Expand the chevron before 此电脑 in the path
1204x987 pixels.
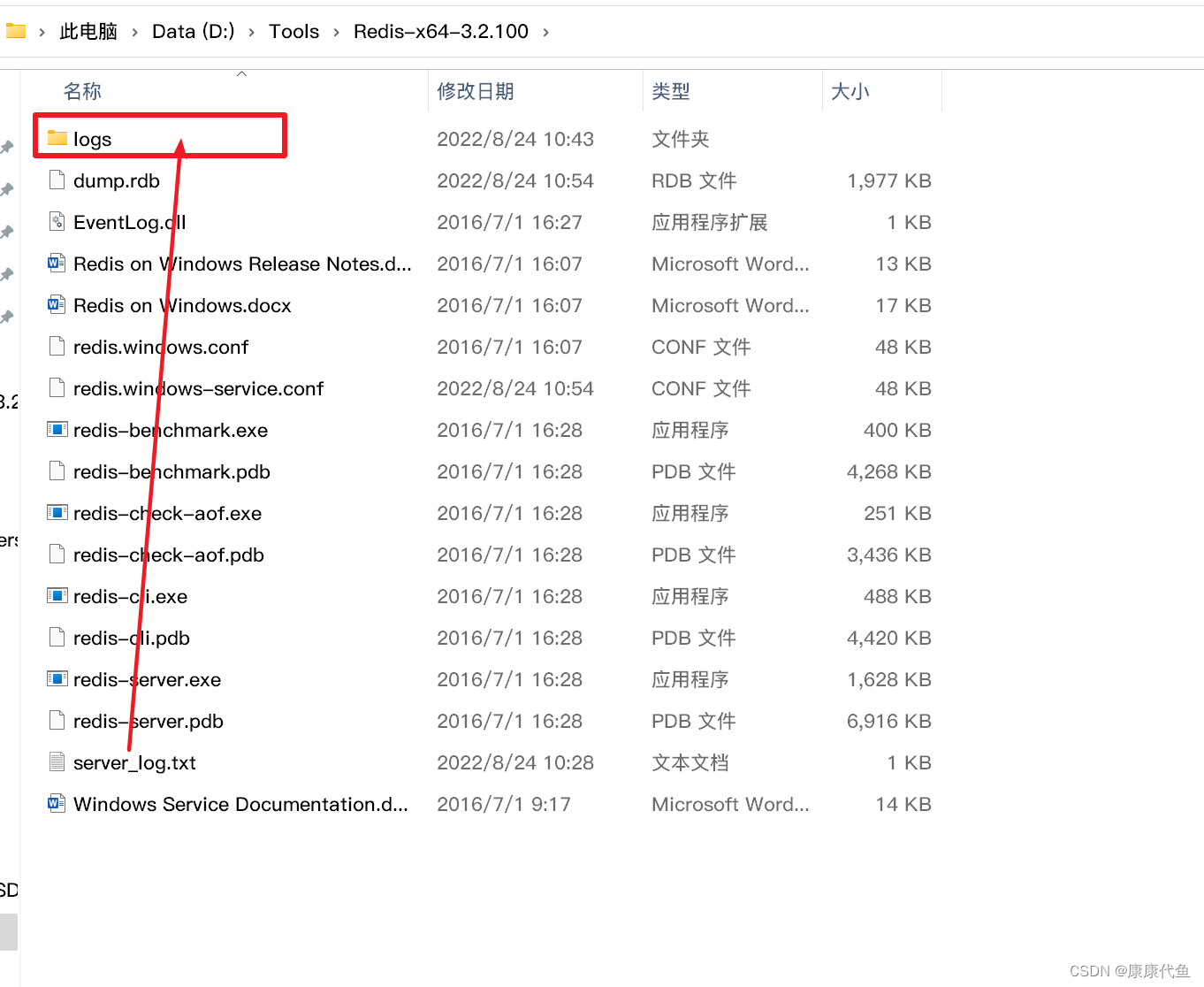coord(42,32)
